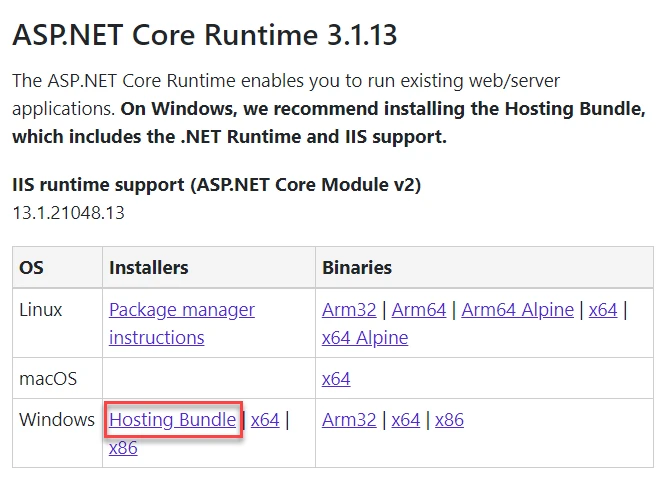The image size is (662, 478).
Task: Download the Windows x64 binaries
Action: click(405, 420)
